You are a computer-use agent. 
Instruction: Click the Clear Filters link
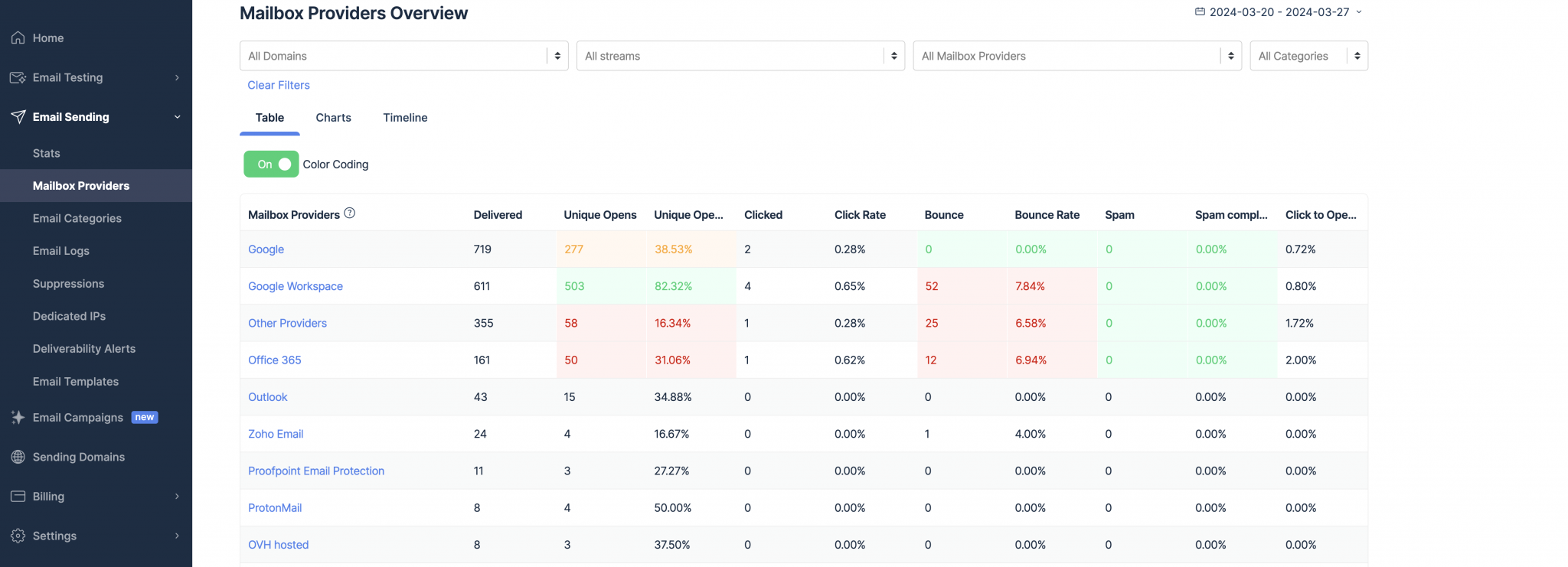pyautogui.click(x=279, y=85)
